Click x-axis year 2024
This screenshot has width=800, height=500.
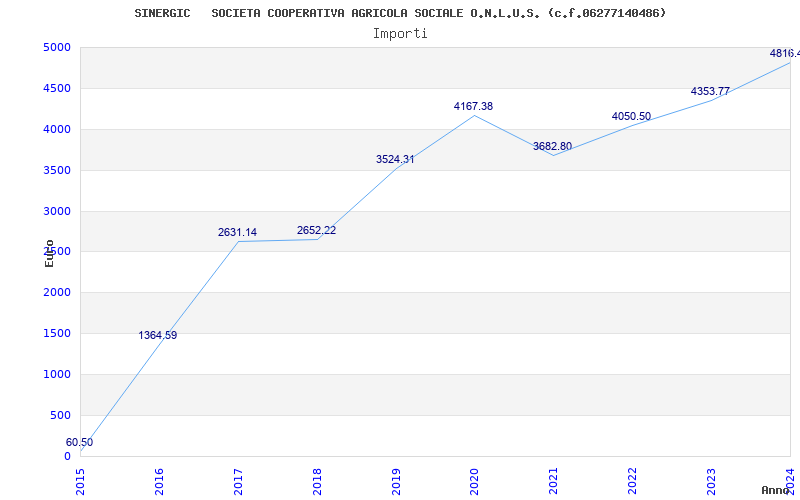pos(790,482)
